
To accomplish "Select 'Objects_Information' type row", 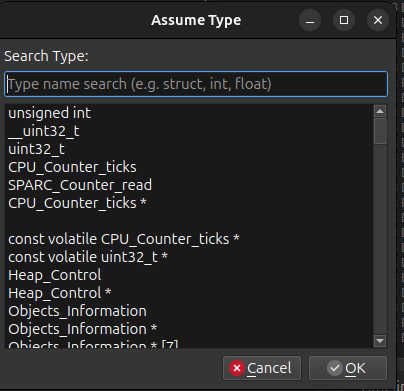I will click(189, 311).
